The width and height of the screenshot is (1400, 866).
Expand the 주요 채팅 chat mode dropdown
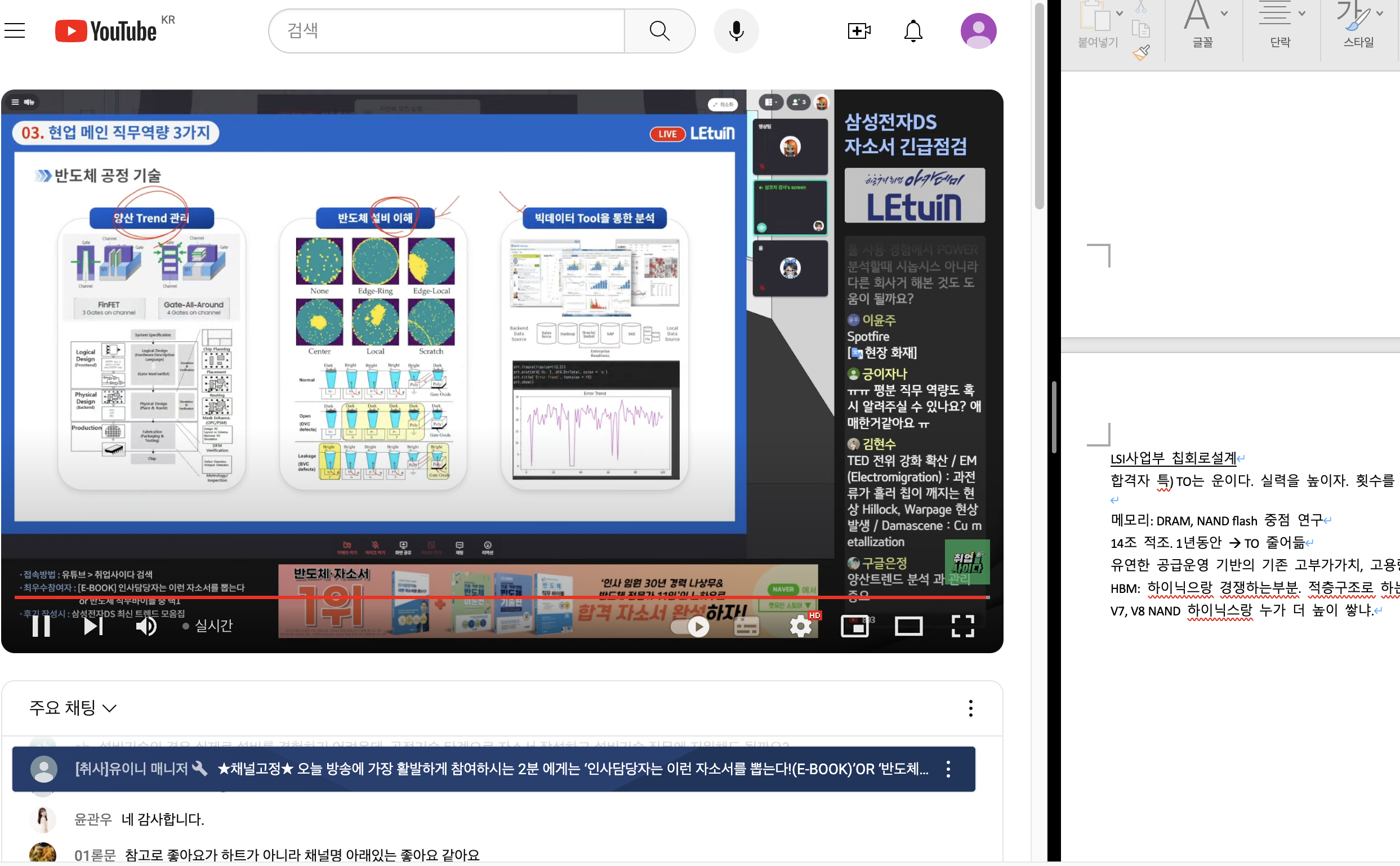pos(73,708)
